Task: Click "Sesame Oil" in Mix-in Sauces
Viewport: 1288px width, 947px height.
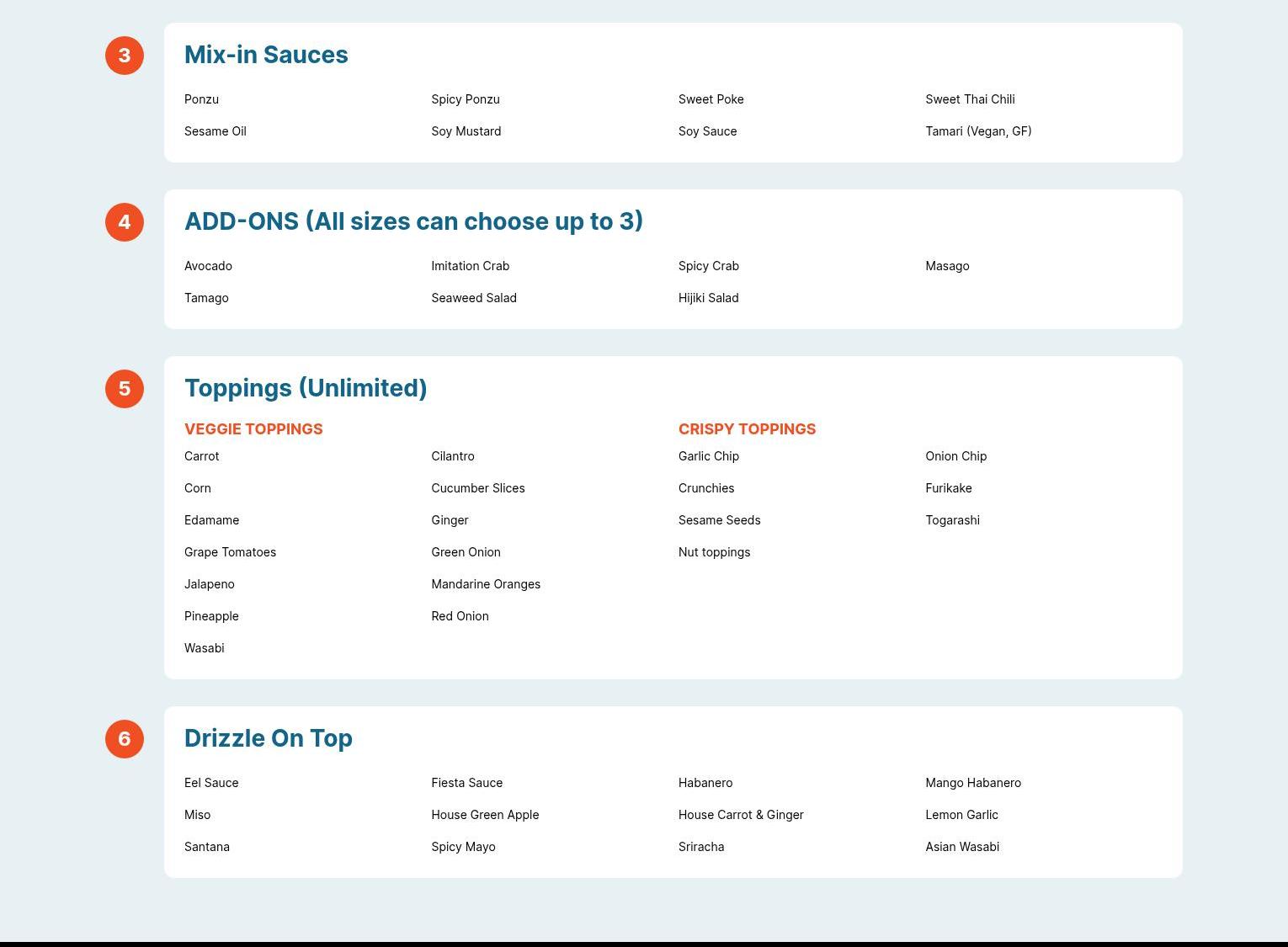Action: [216, 131]
